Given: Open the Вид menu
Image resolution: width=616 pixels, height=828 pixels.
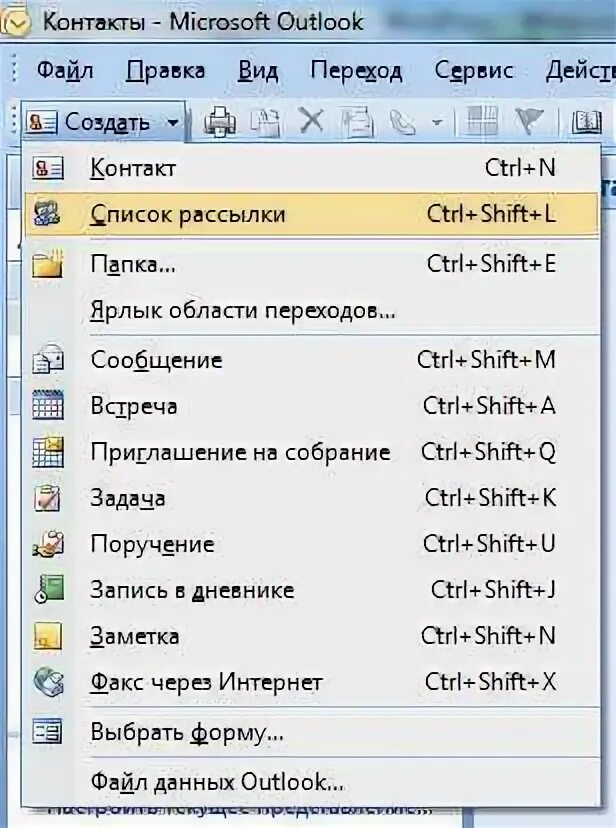Looking at the screenshot, I should [x=258, y=70].
